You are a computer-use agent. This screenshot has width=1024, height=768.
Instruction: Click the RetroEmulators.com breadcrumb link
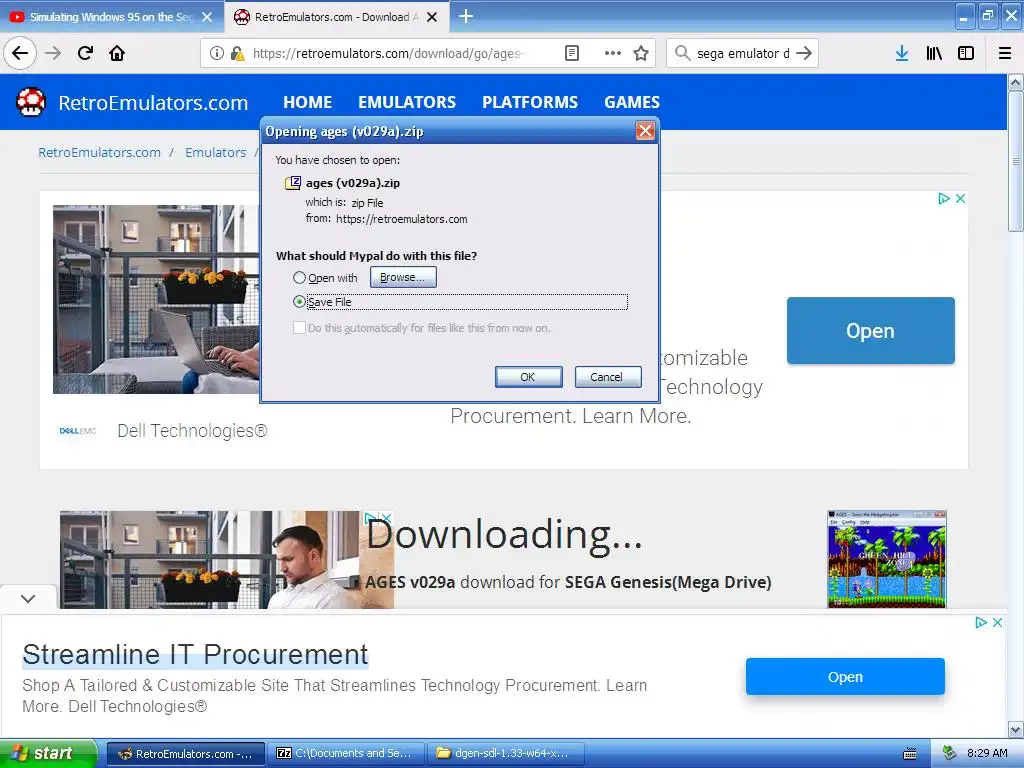coord(99,152)
